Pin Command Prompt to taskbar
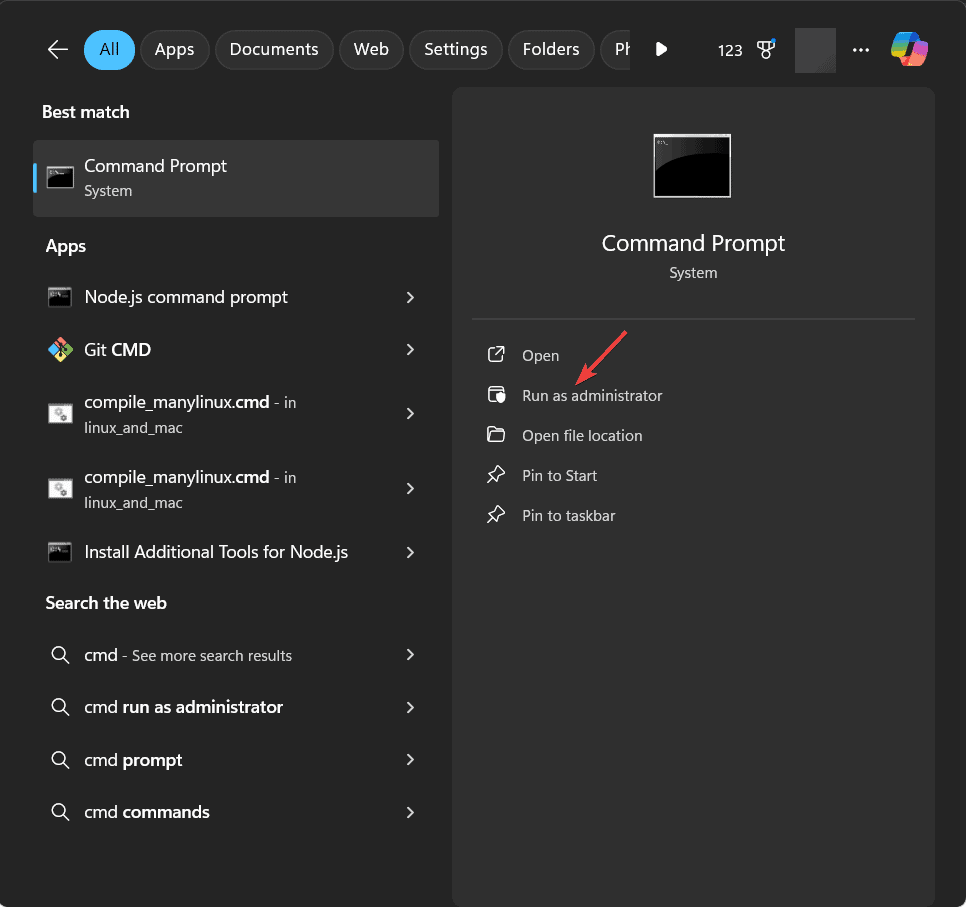This screenshot has width=966, height=907. [568, 516]
